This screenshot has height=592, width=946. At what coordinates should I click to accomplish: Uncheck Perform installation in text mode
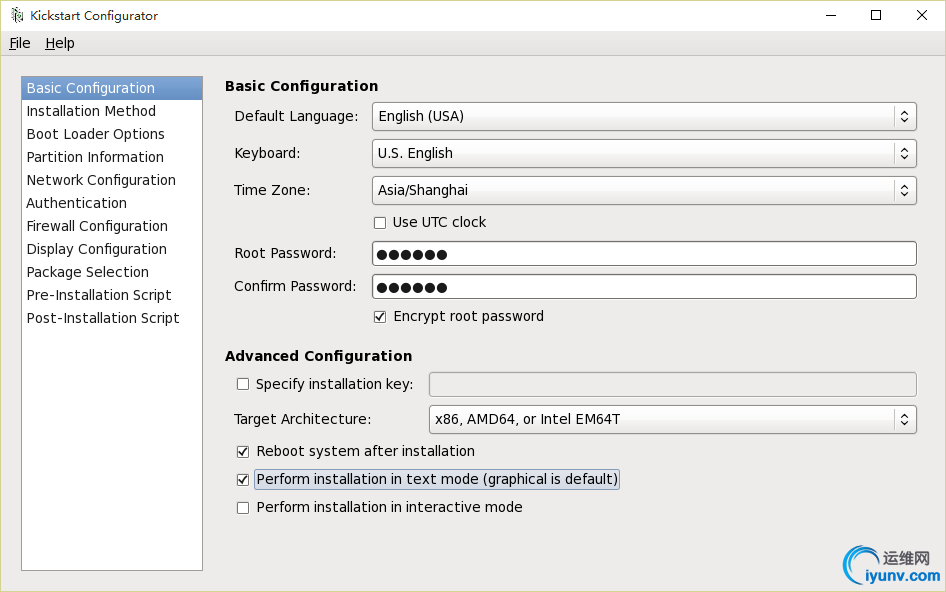pos(243,480)
